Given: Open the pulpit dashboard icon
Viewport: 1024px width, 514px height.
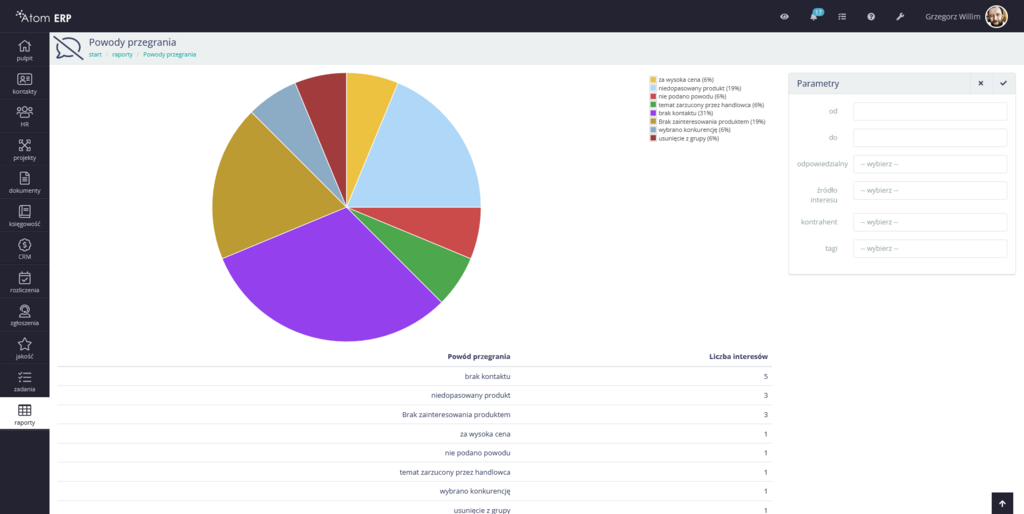Looking at the screenshot, I should pos(24,50).
